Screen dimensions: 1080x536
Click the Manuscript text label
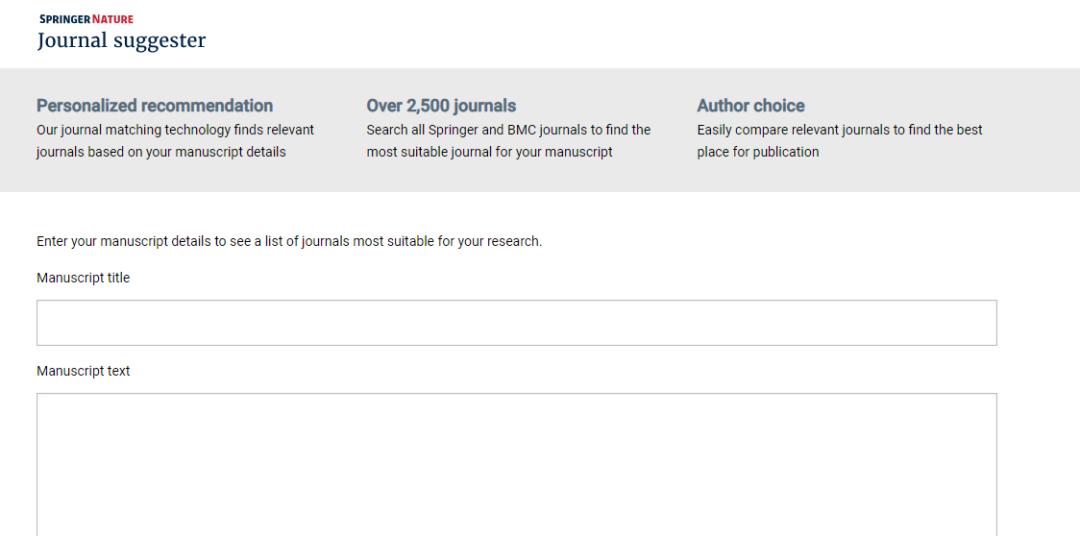point(83,371)
